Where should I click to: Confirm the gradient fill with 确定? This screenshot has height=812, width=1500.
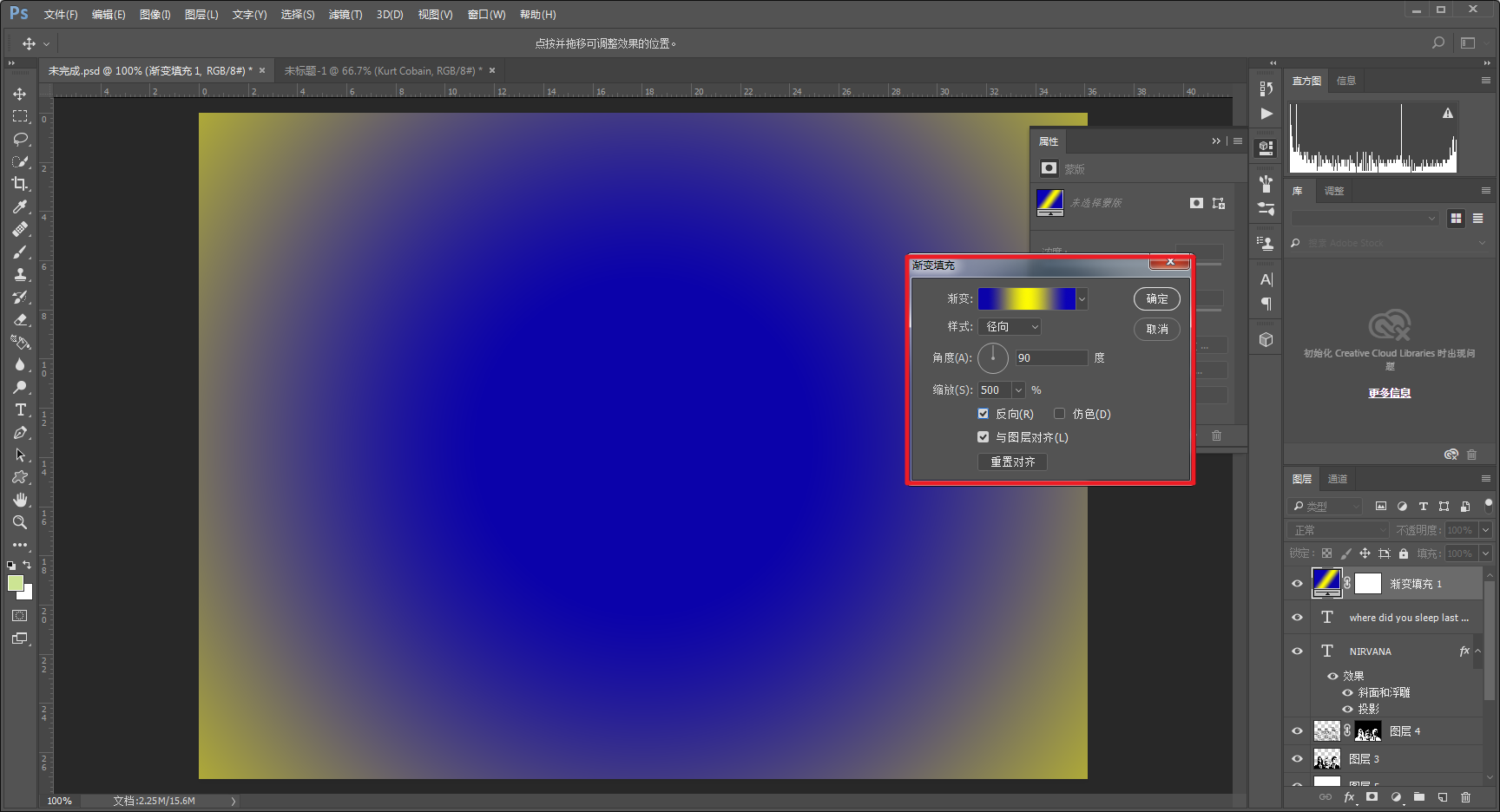pos(1157,299)
